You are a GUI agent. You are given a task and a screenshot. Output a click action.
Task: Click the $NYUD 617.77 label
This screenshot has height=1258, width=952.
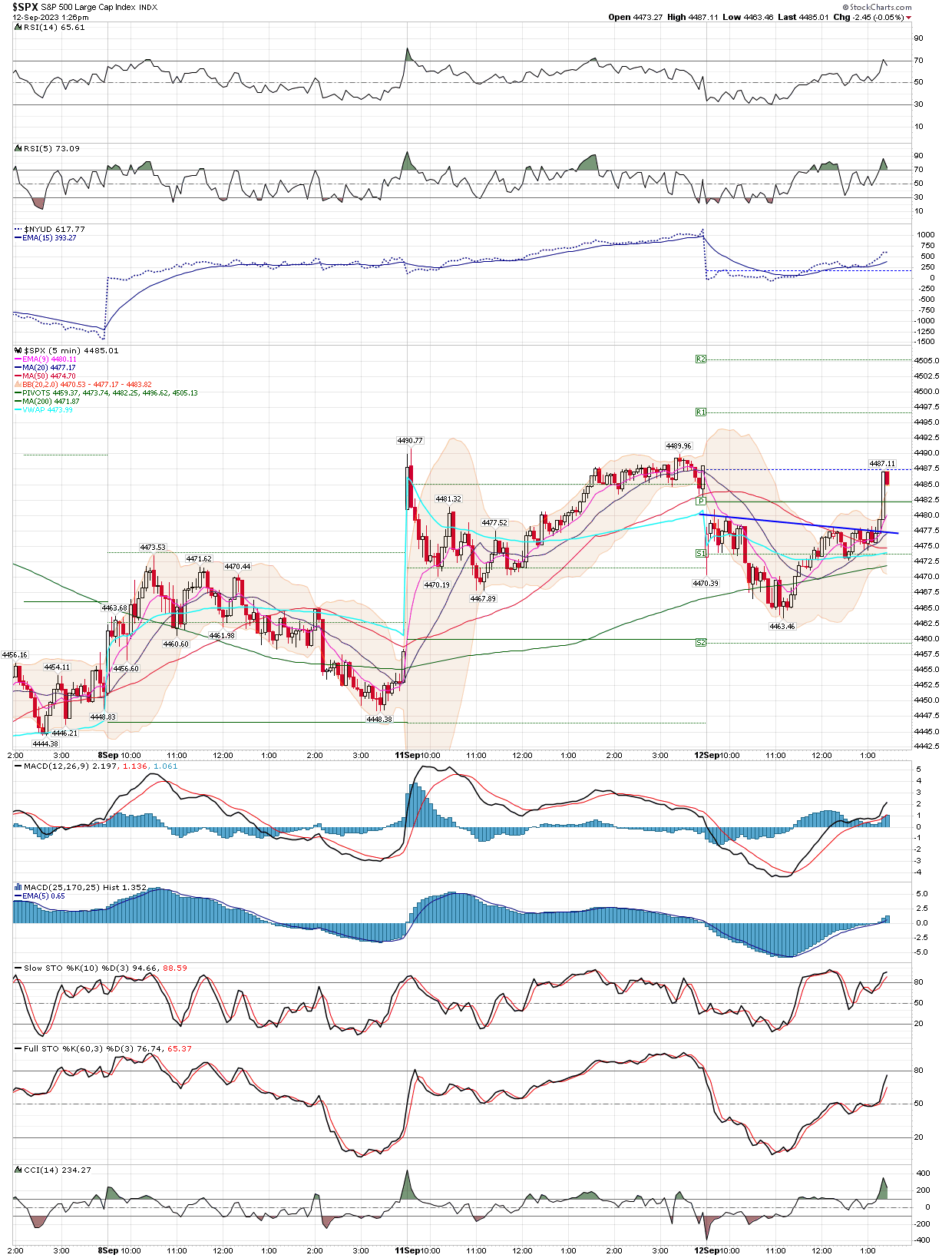pyautogui.click(x=55, y=230)
